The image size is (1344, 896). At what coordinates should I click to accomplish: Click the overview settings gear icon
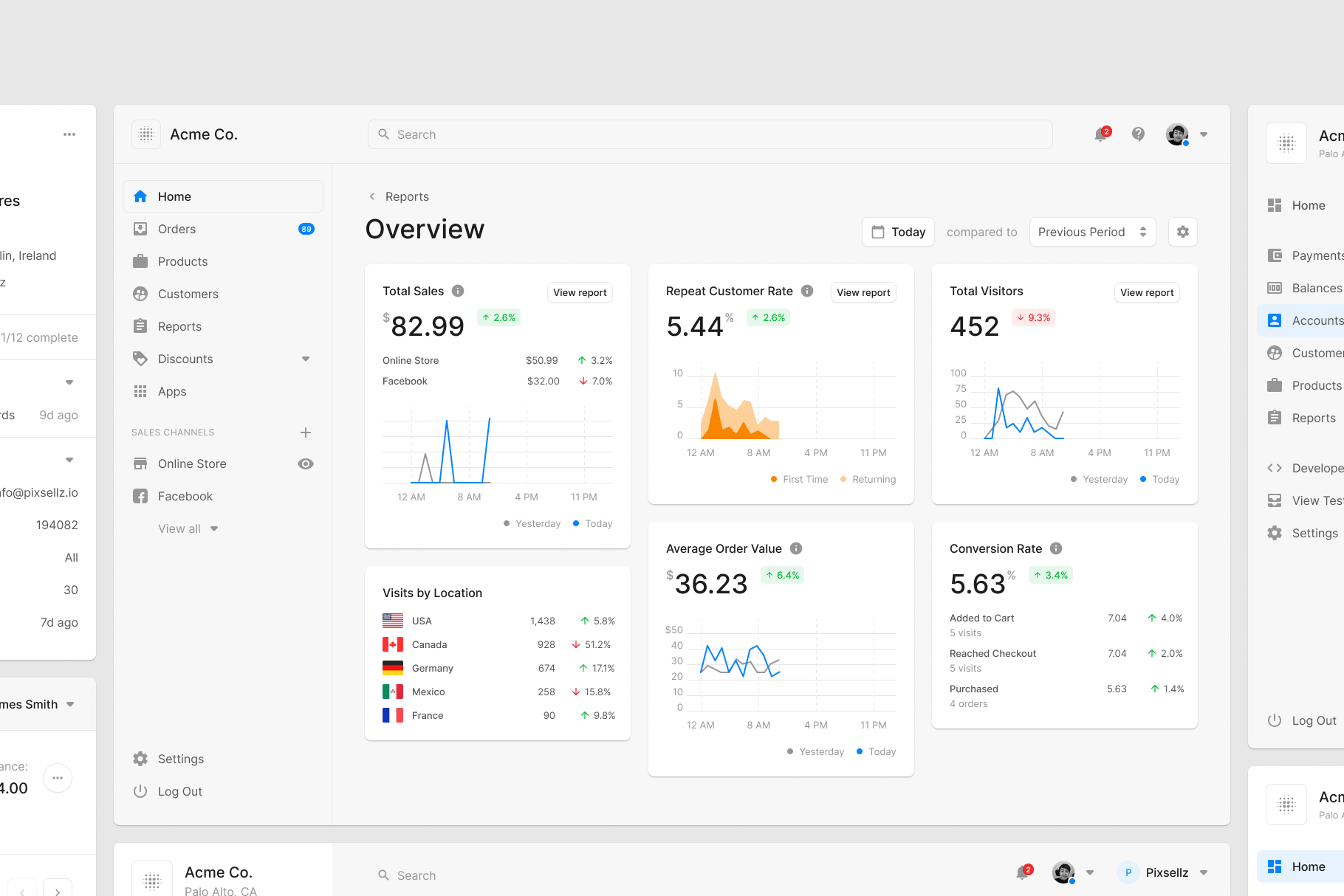coord(1182,232)
